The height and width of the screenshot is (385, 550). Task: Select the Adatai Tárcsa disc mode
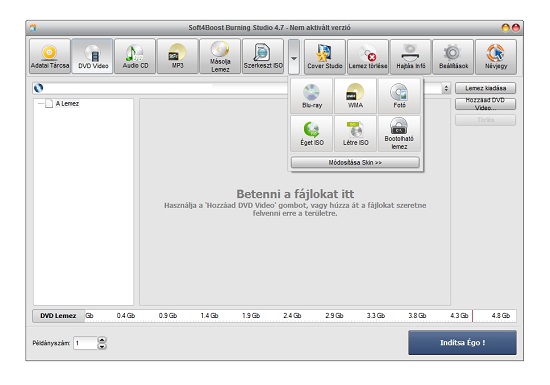49,56
